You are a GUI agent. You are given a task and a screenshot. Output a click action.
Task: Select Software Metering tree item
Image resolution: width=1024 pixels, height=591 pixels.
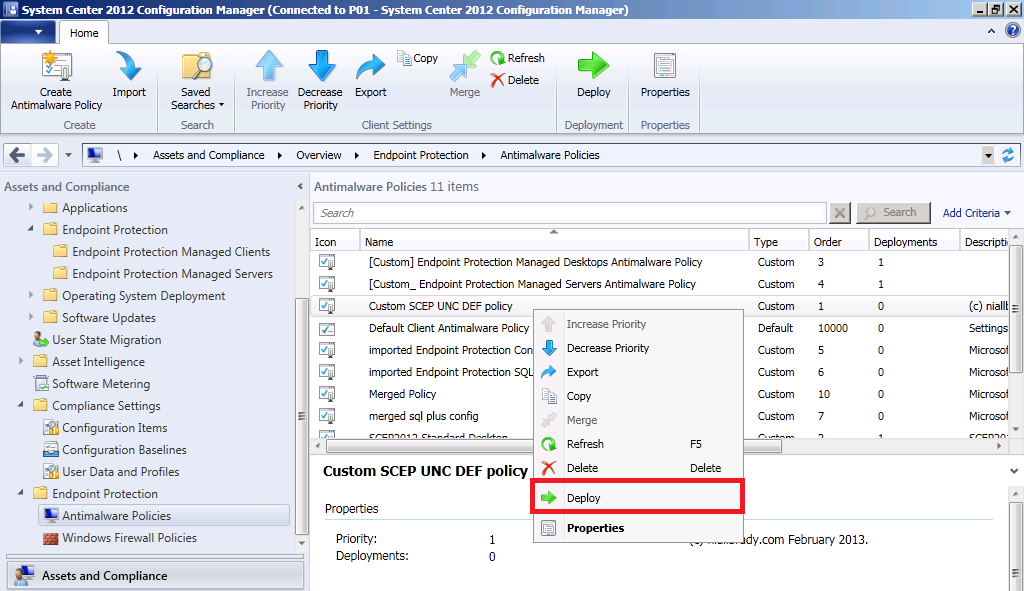pyautogui.click(x=92, y=384)
